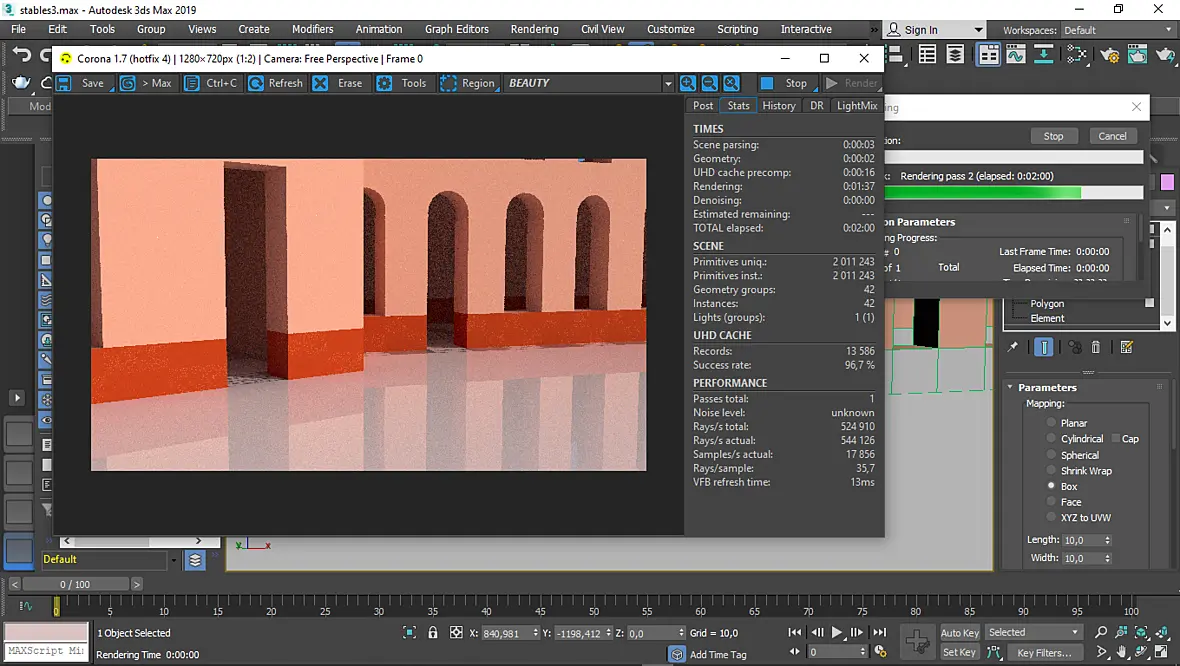Select Planar mapping option
The image size is (1180, 666).
1051,423
